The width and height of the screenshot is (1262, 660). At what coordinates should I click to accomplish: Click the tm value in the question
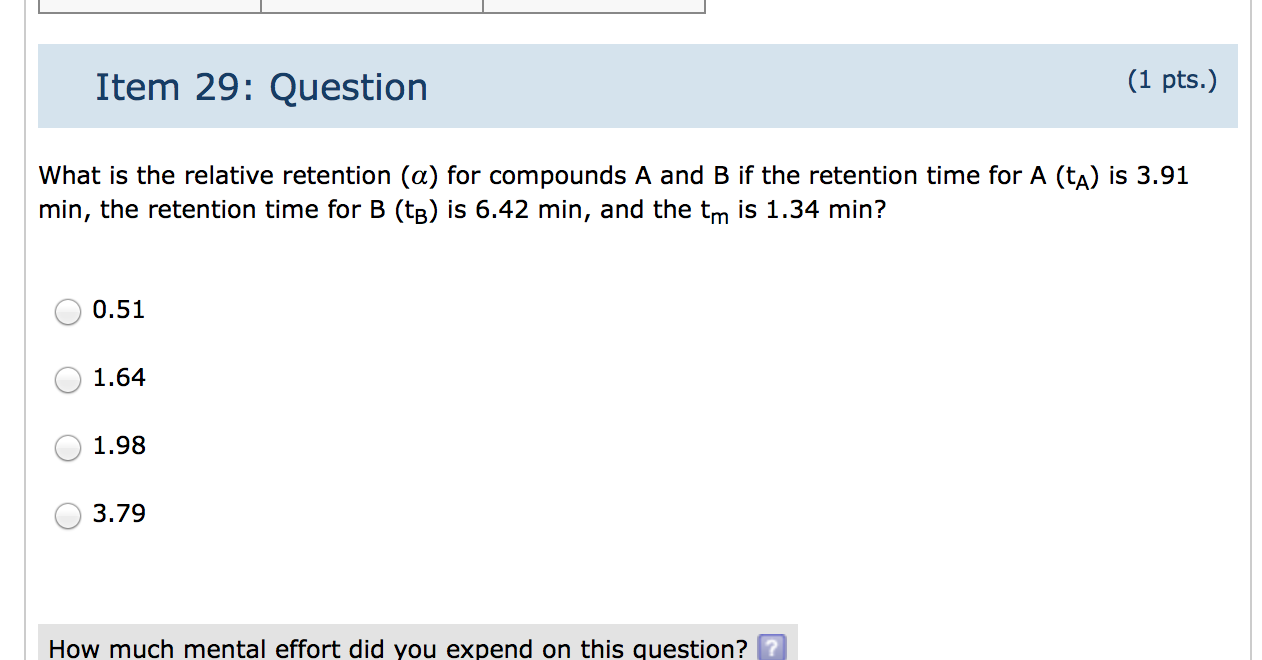pyautogui.click(x=713, y=210)
